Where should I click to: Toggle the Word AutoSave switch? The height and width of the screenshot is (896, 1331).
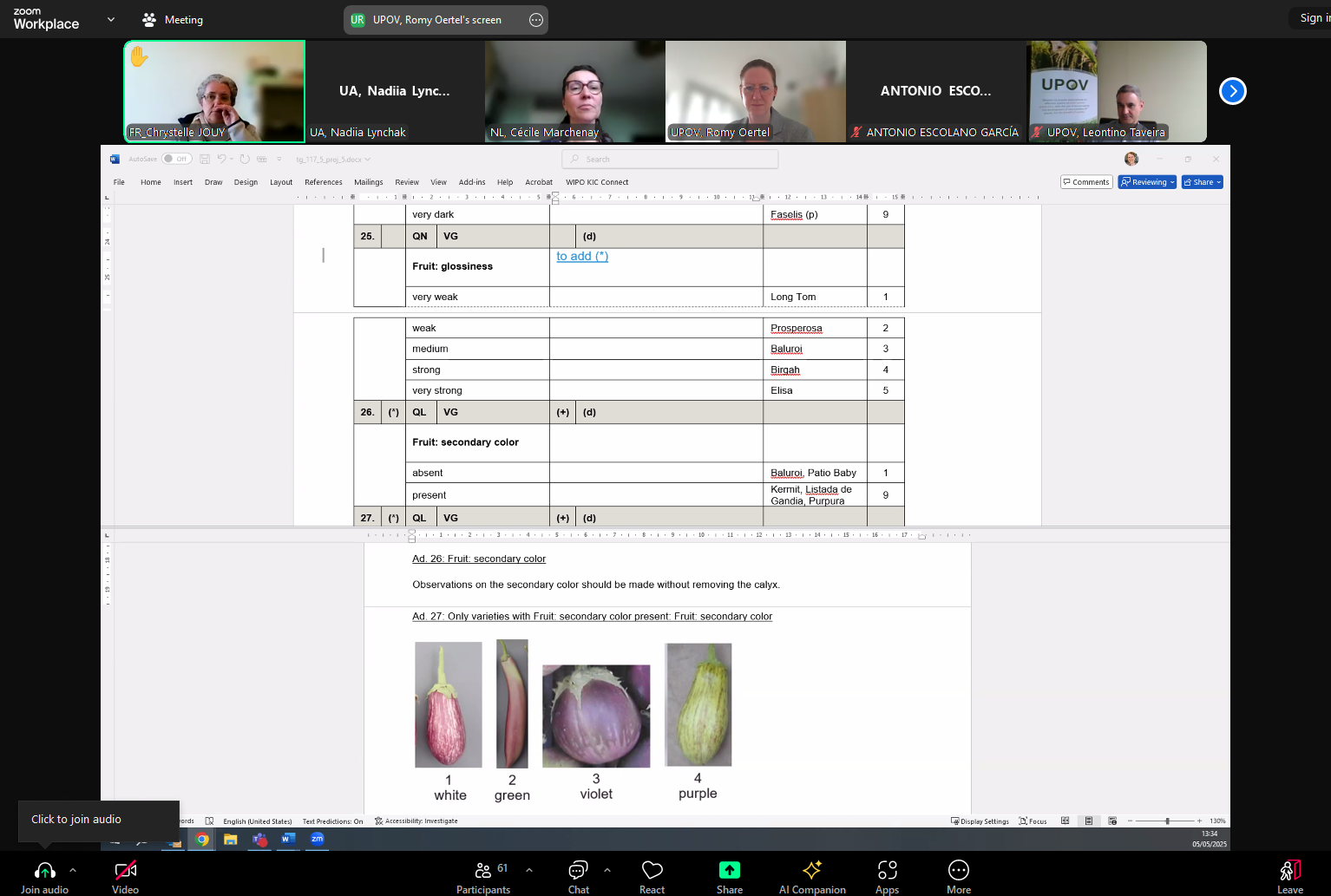177,159
